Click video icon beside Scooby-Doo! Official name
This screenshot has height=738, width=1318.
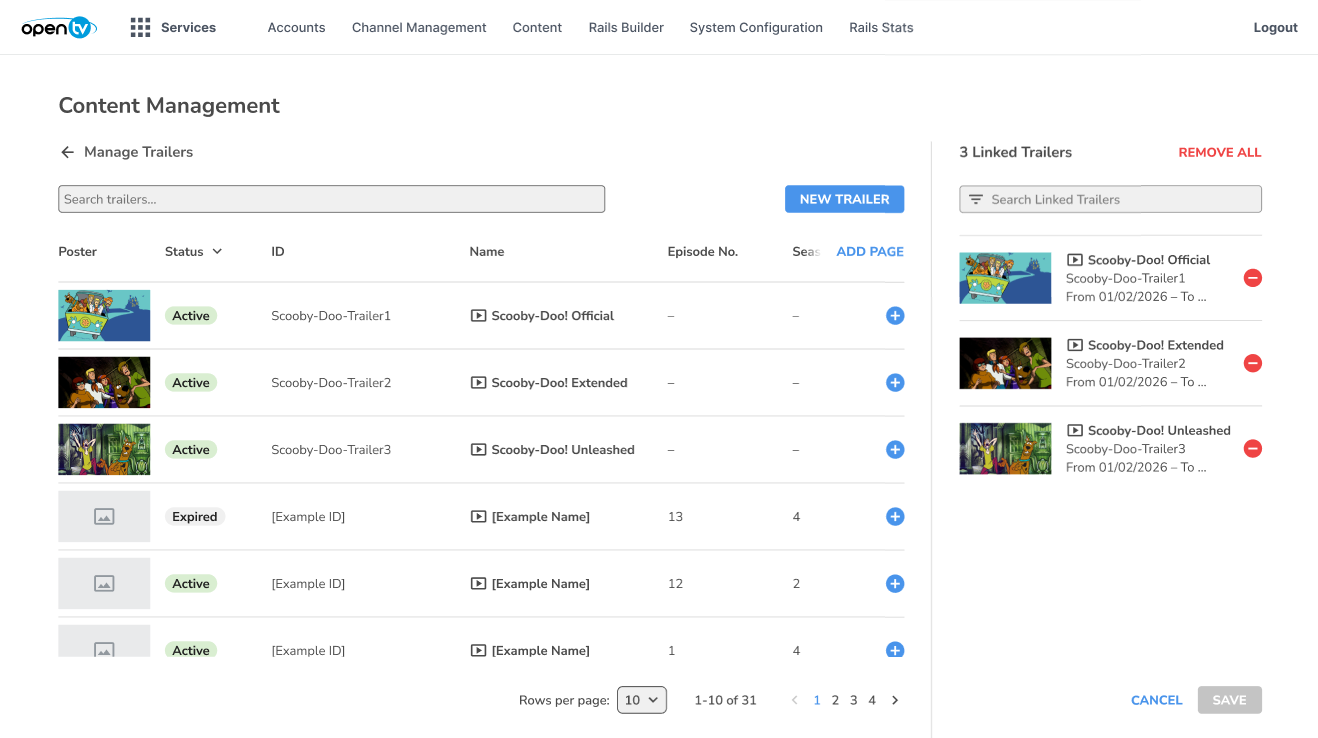click(478, 316)
